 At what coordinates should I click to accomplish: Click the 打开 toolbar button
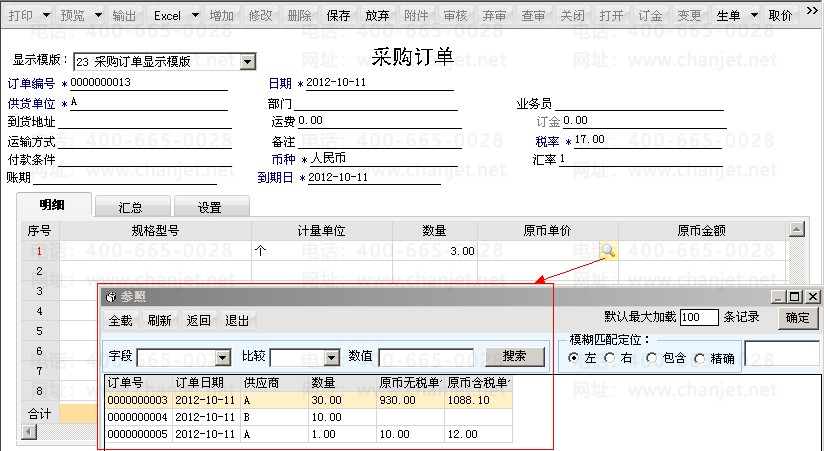click(x=611, y=16)
